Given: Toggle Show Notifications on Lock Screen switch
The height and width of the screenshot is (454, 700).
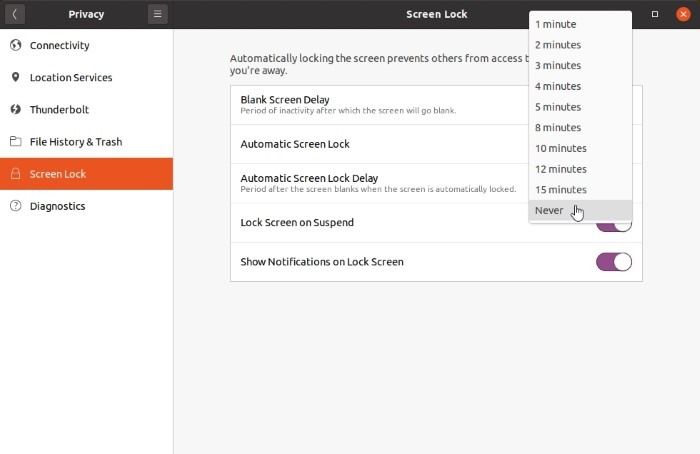Looking at the screenshot, I should pyautogui.click(x=614, y=262).
